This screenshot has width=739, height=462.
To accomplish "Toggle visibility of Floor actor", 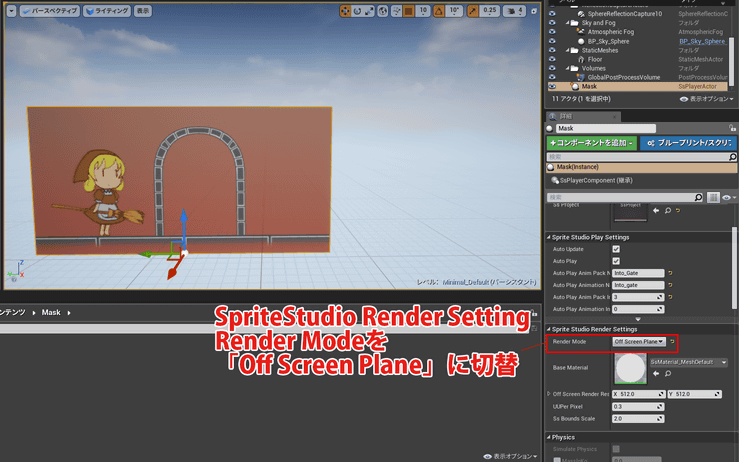I will pos(552,59).
